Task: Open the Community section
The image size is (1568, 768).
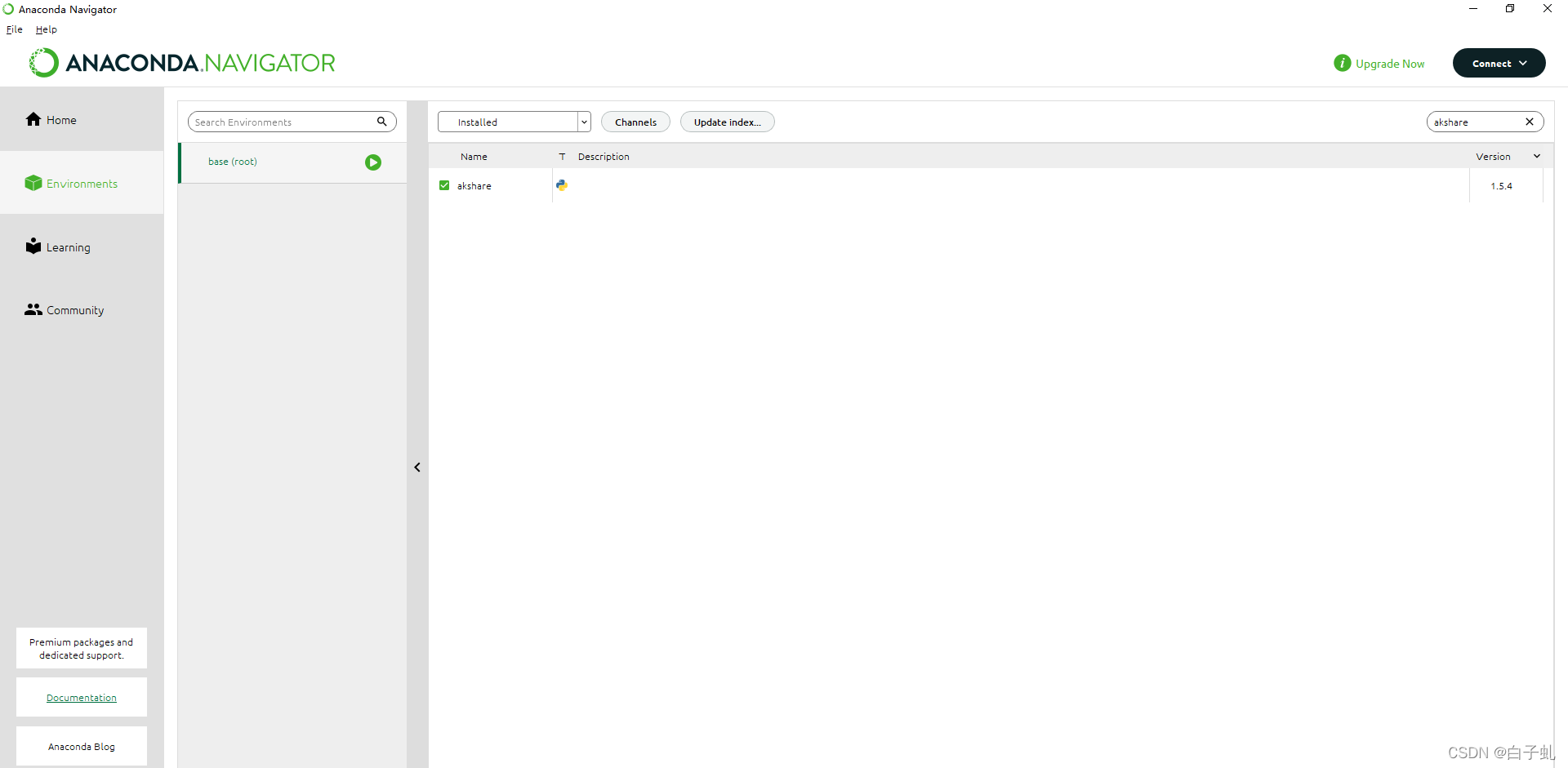Action: click(x=82, y=310)
